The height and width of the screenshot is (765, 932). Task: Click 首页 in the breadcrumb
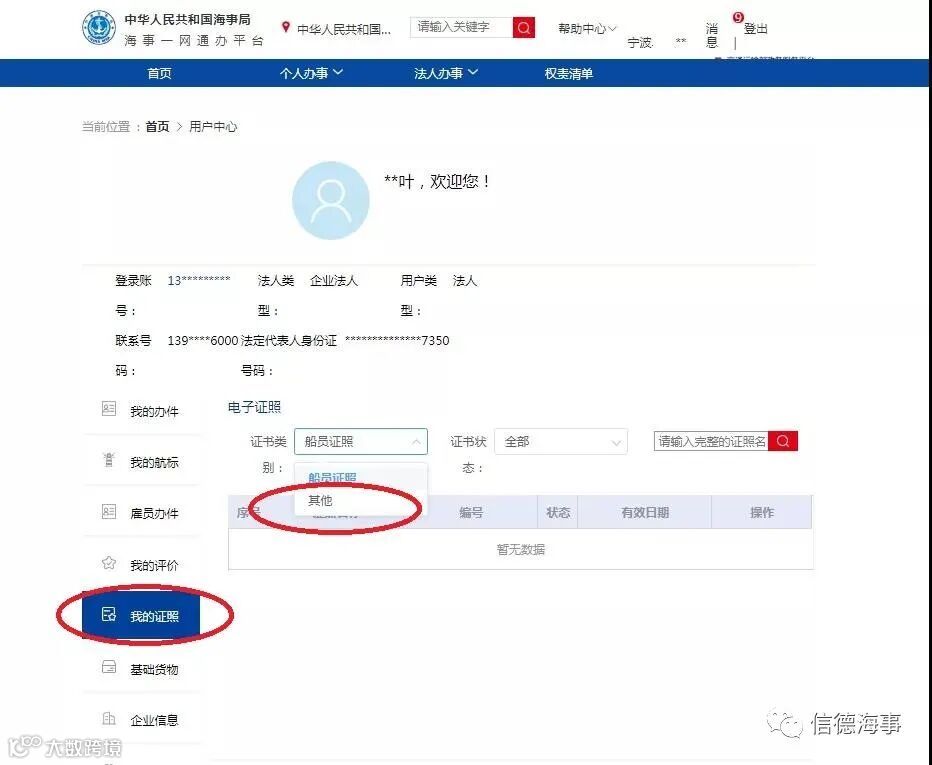point(157,126)
